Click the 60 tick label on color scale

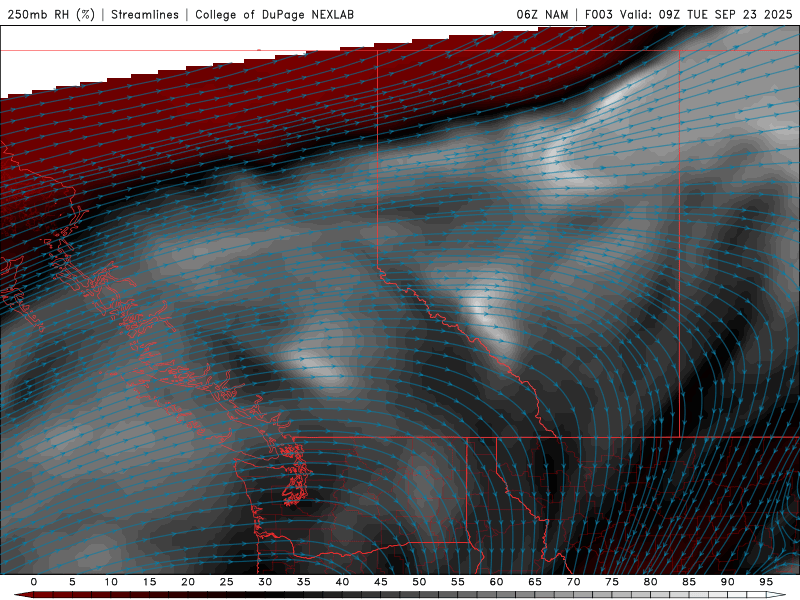click(496, 582)
